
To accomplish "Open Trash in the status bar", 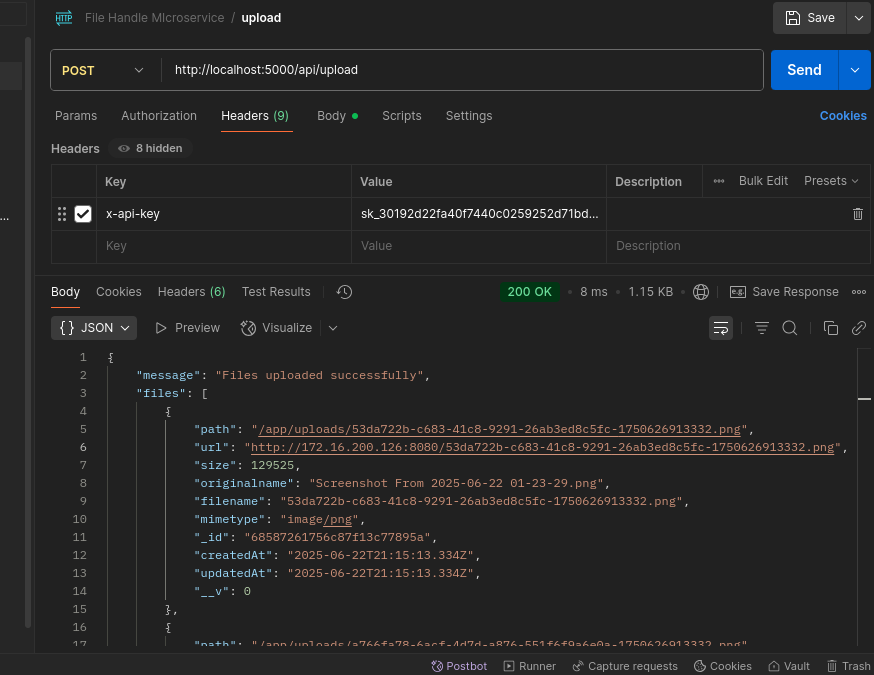I will pyautogui.click(x=848, y=666).
